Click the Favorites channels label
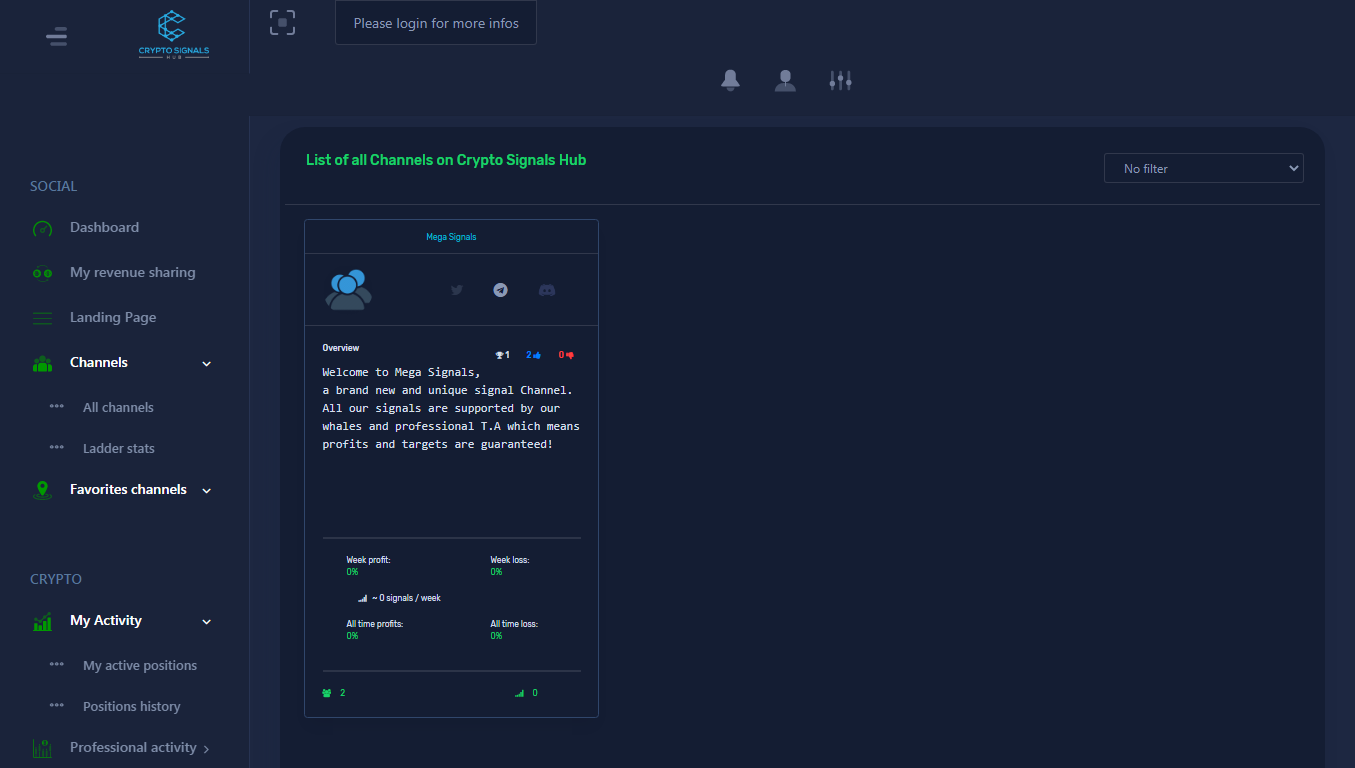 [x=128, y=489]
